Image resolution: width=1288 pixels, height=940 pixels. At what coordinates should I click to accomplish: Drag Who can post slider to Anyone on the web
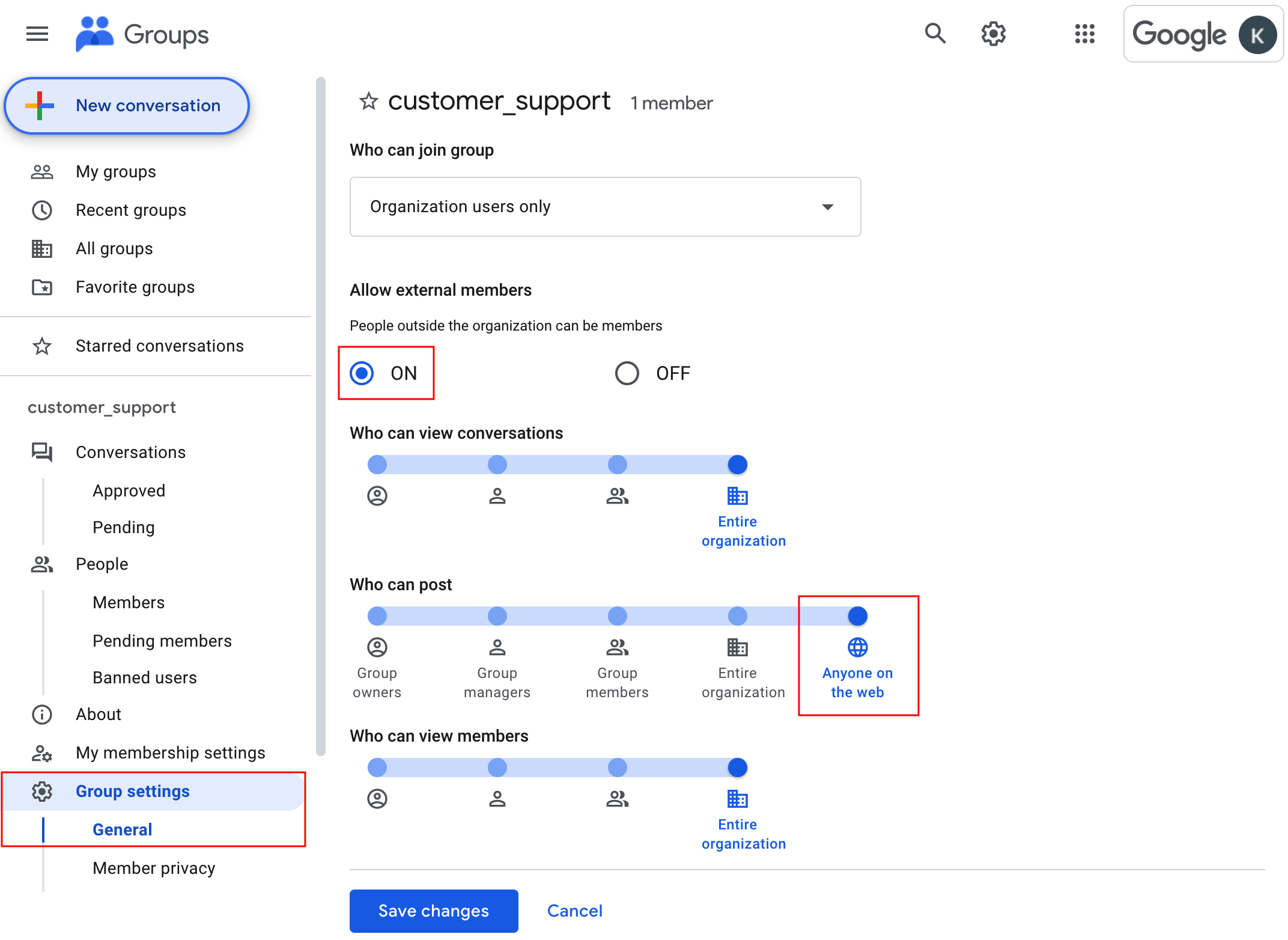857,615
